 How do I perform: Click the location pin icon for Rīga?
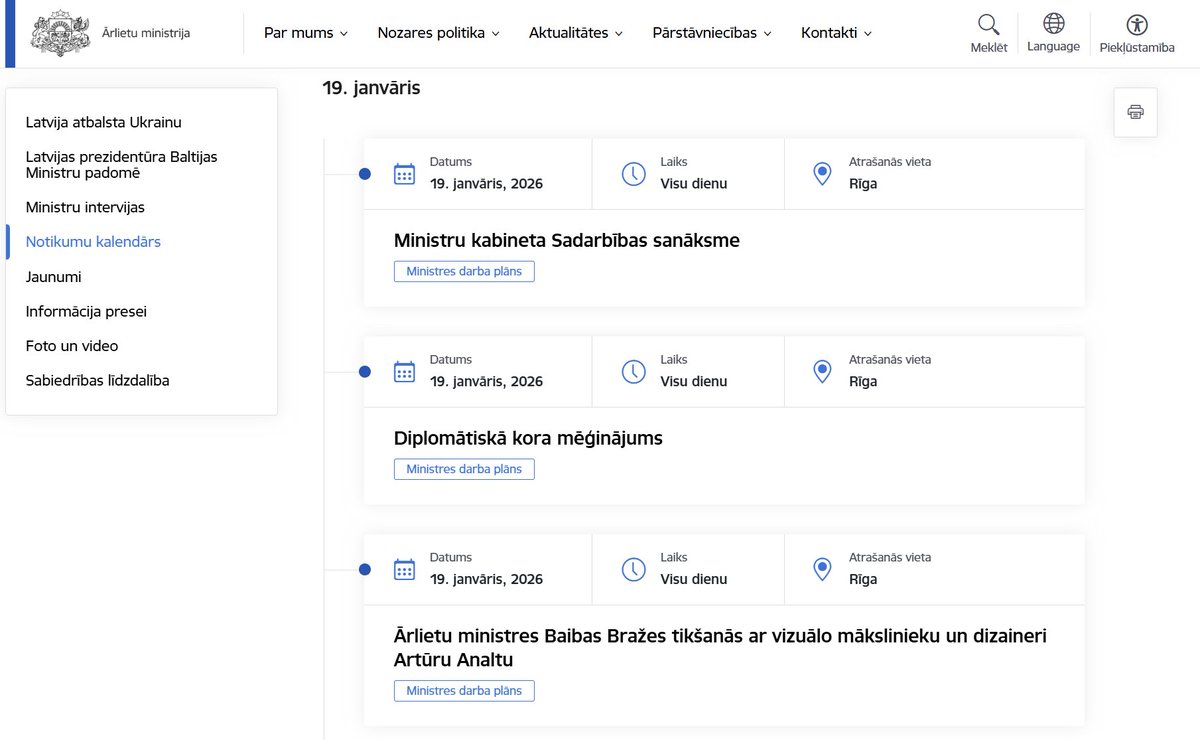coord(822,173)
